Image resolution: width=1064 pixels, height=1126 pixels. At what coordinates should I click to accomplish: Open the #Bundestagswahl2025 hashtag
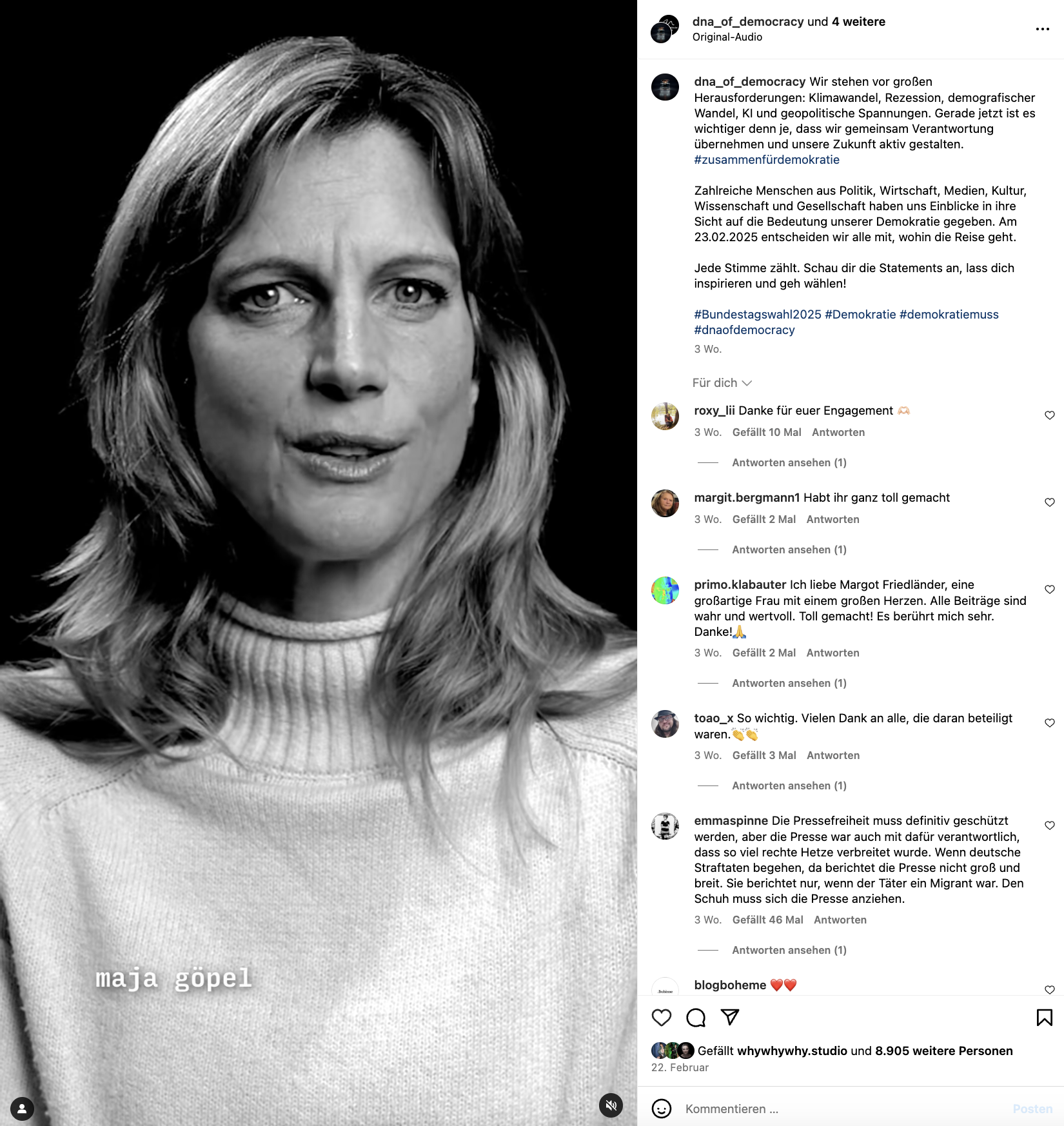(758, 314)
